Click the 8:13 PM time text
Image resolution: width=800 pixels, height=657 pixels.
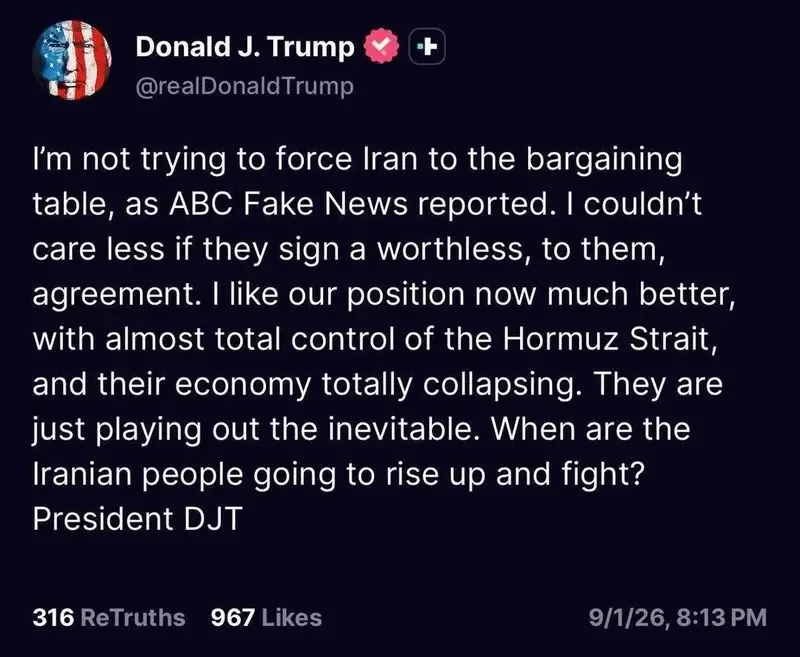point(721,617)
